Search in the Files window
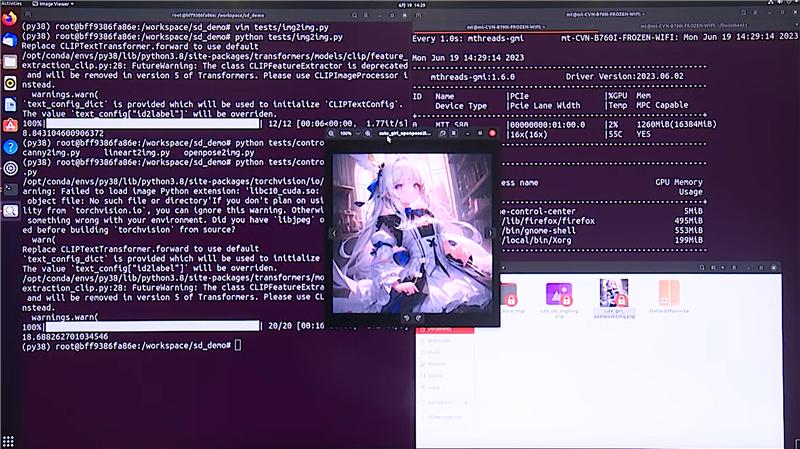The image size is (800, 449). [702, 267]
